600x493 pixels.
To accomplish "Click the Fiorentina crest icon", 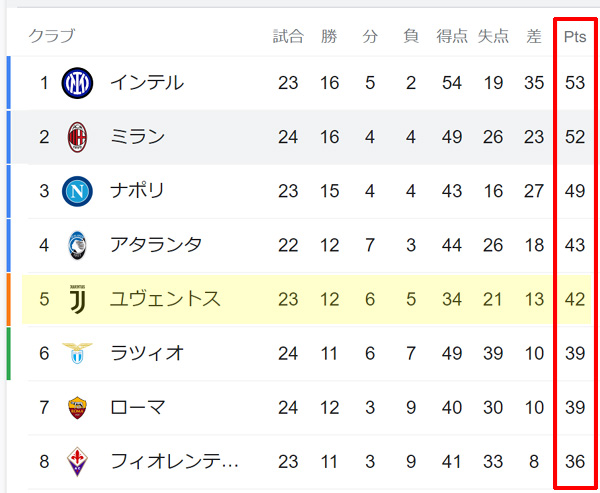I will (76, 461).
